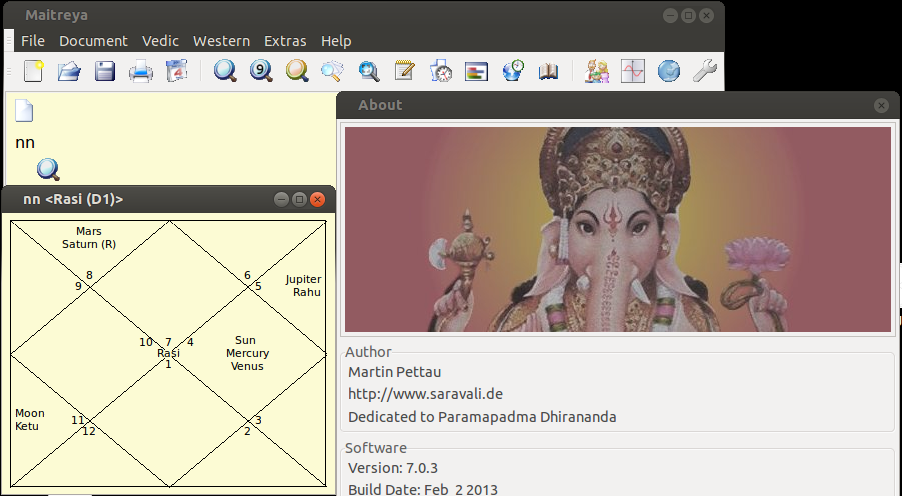The width and height of the screenshot is (902, 496).
Task: Click the document with clock toolbar icon
Action: coord(441,71)
